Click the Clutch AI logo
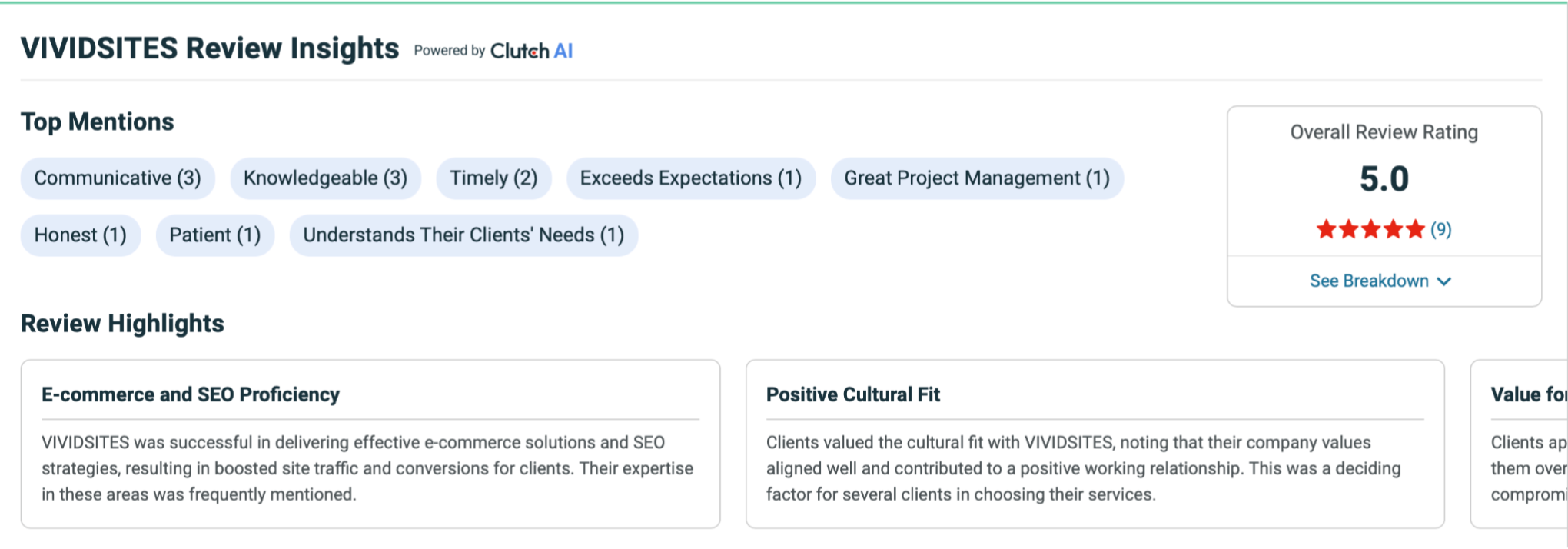 point(531,51)
